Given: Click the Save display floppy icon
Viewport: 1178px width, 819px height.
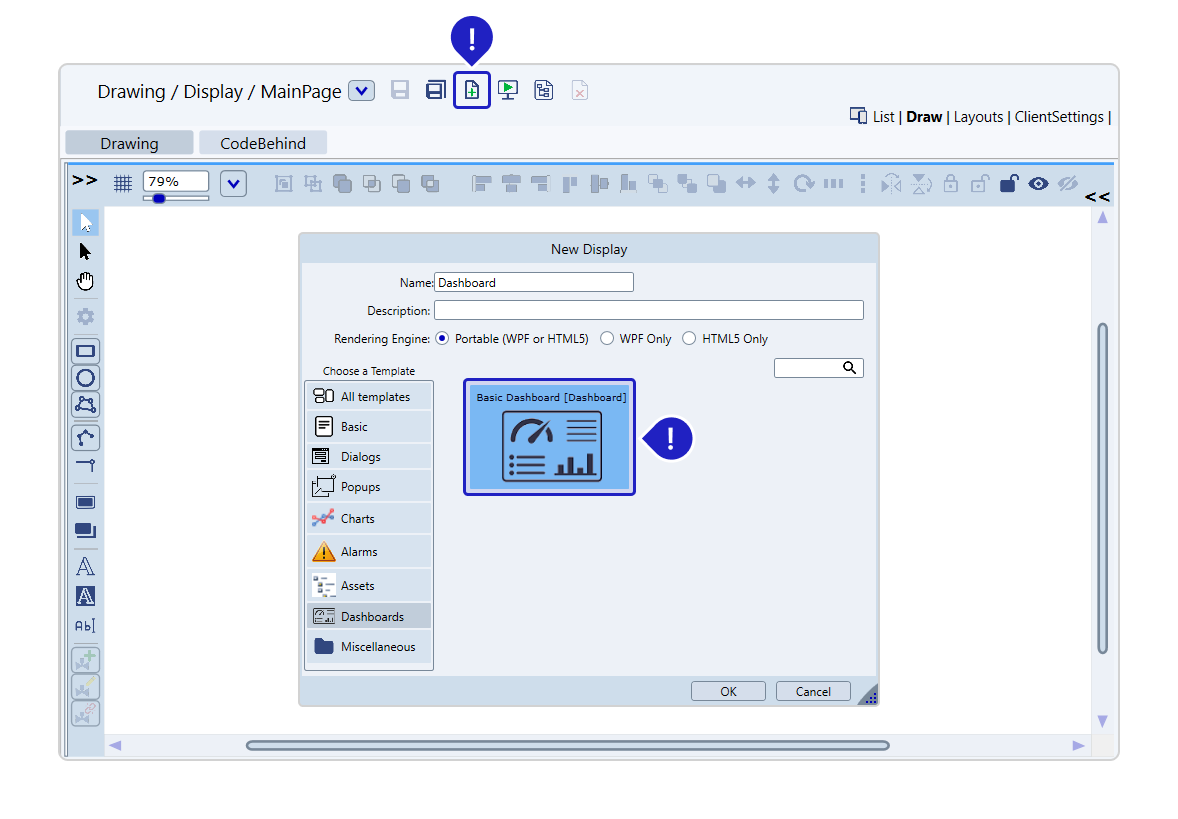Looking at the screenshot, I should [x=400, y=91].
